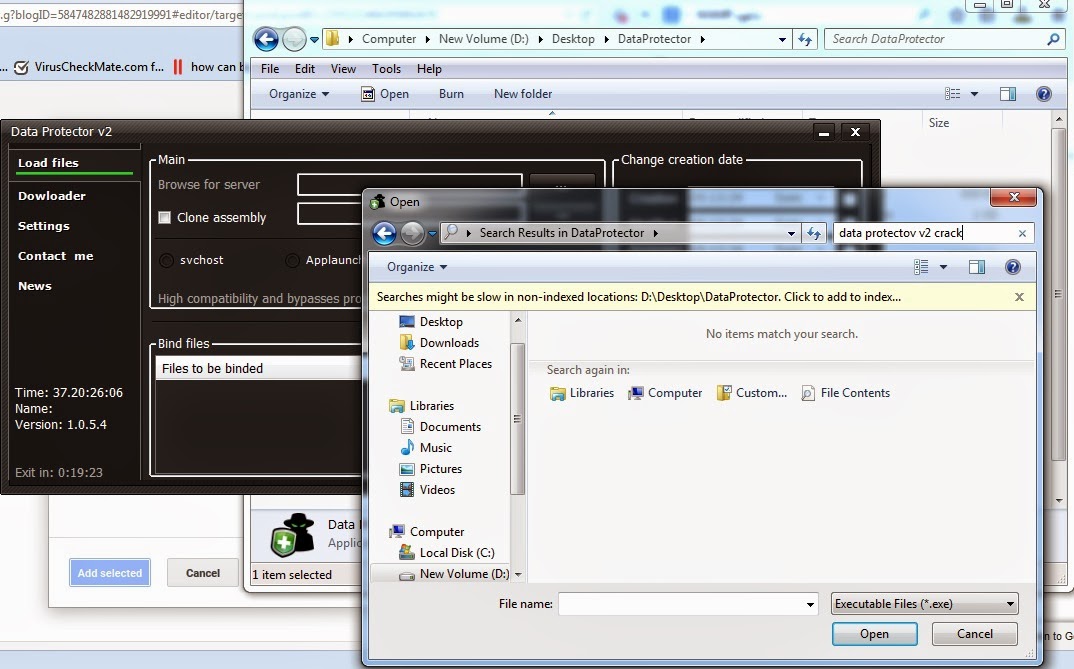Select Downloads in navigation pane
This screenshot has width=1074, height=669.
(439, 343)
